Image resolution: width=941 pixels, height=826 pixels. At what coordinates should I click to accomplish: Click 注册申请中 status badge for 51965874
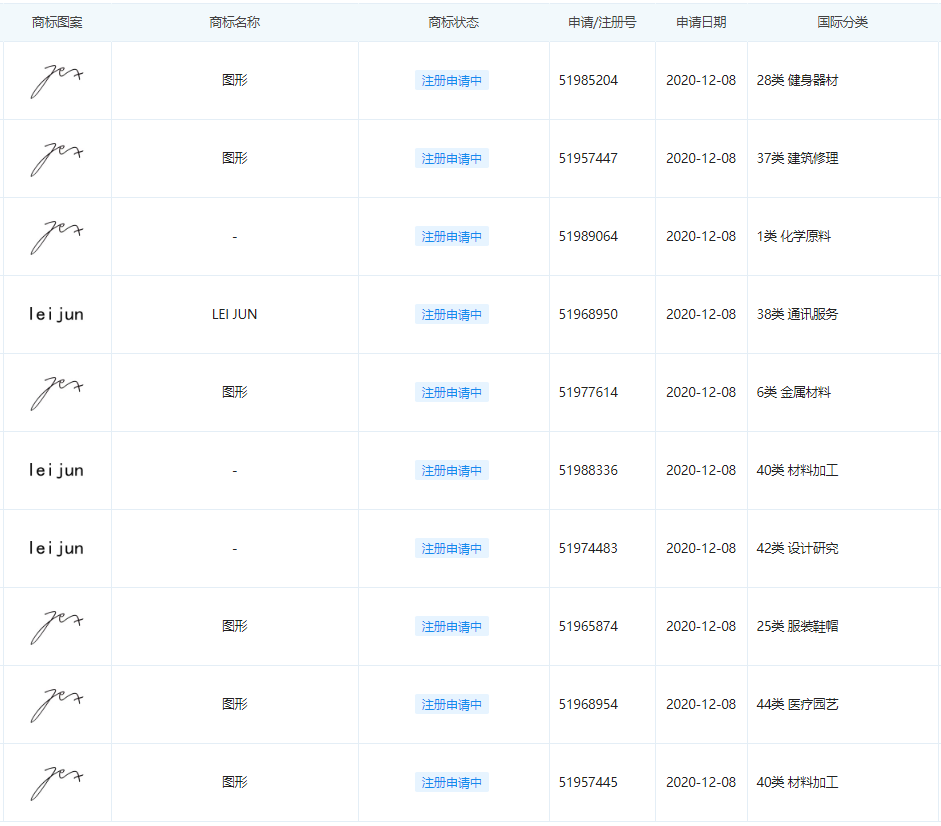pos(452,627)
